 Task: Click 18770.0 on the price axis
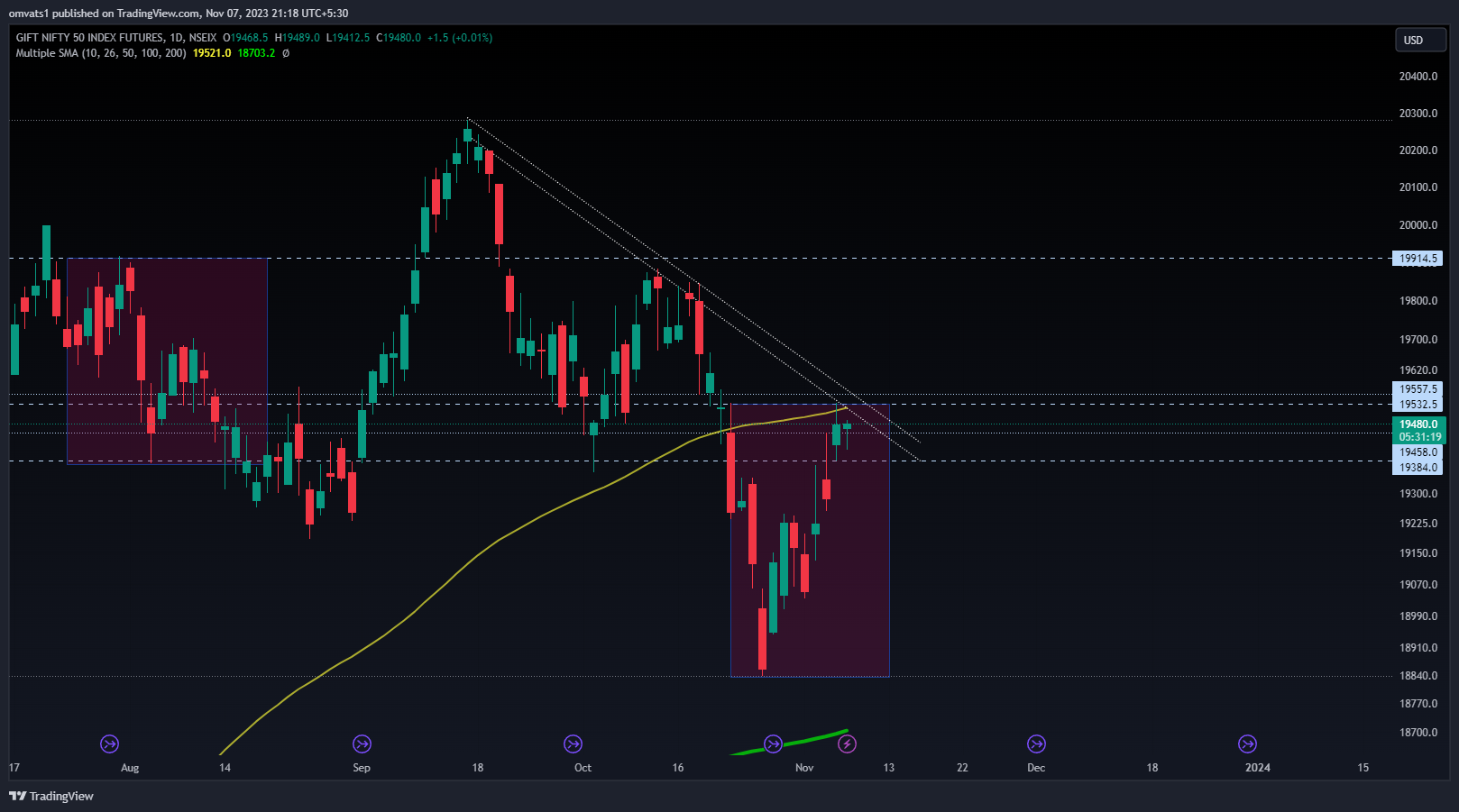tap(1418, 704)
